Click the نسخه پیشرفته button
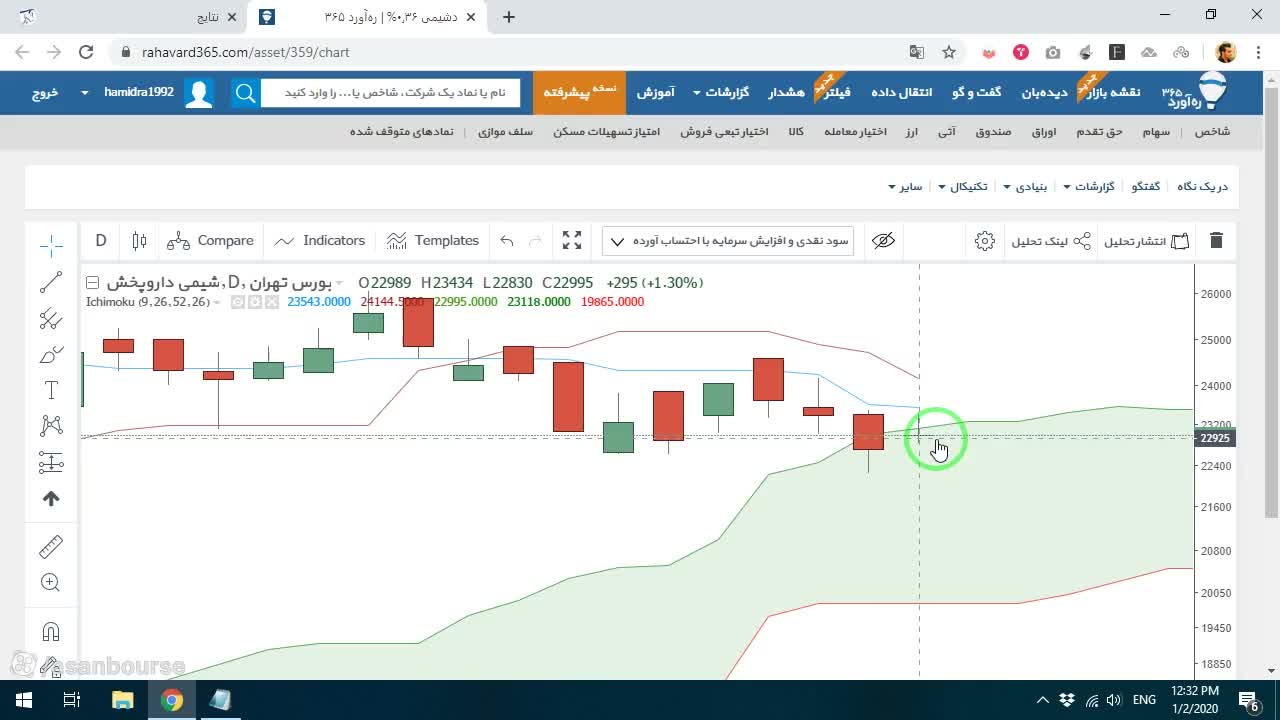1280x720 pixels. 581,92
